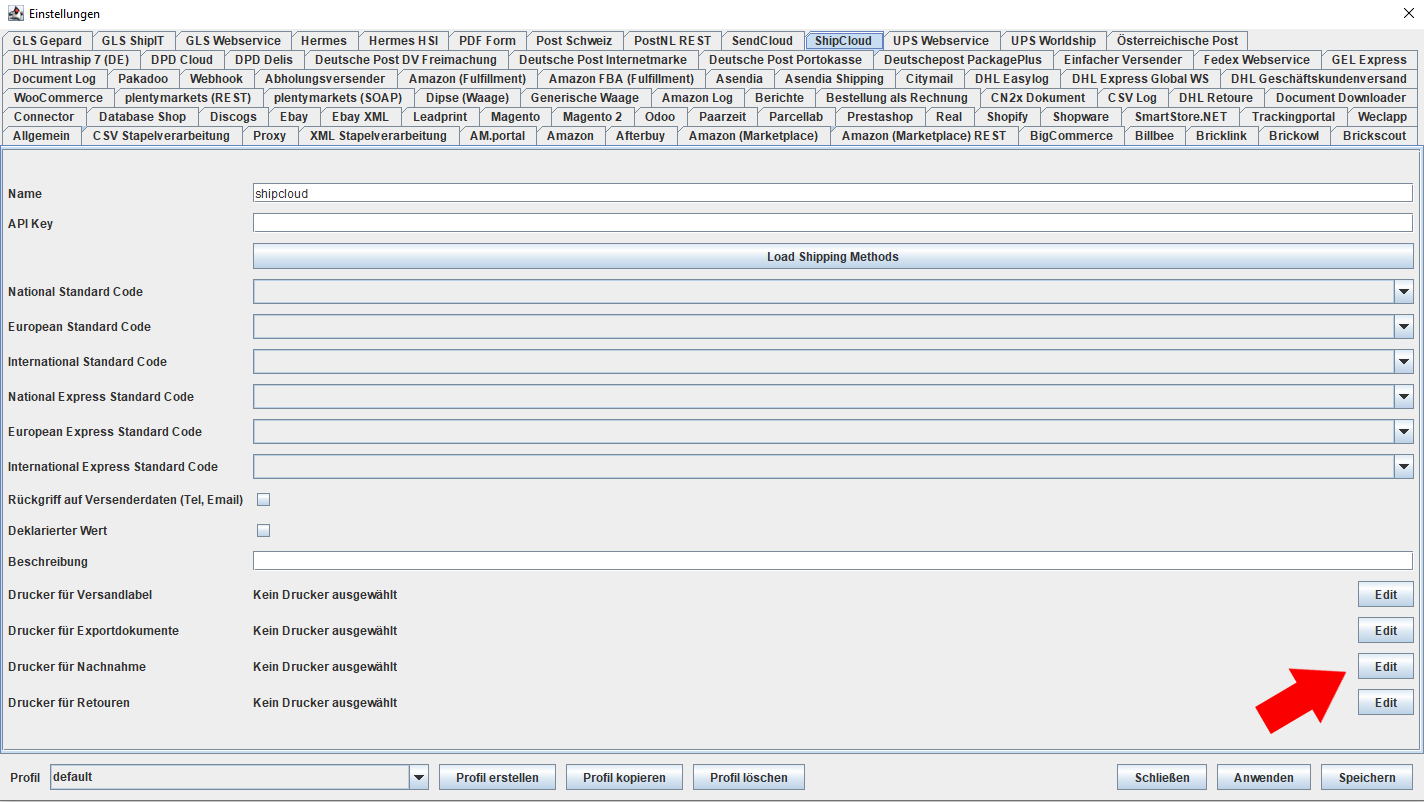Switch to Document Downloader tab

[1341, 98]
